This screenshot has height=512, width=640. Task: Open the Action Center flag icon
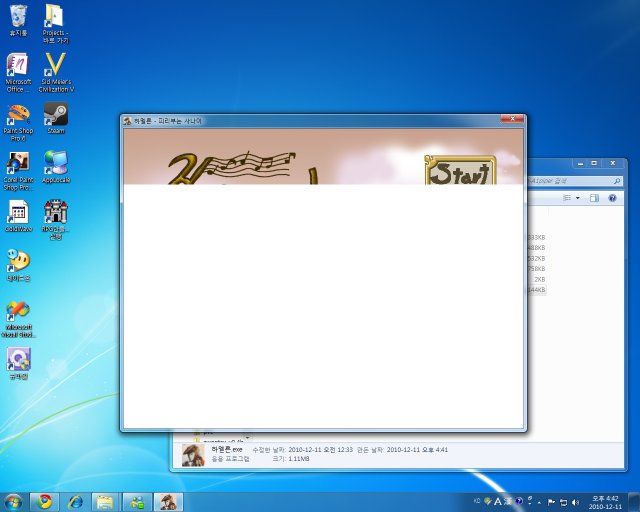click(551, 502)
